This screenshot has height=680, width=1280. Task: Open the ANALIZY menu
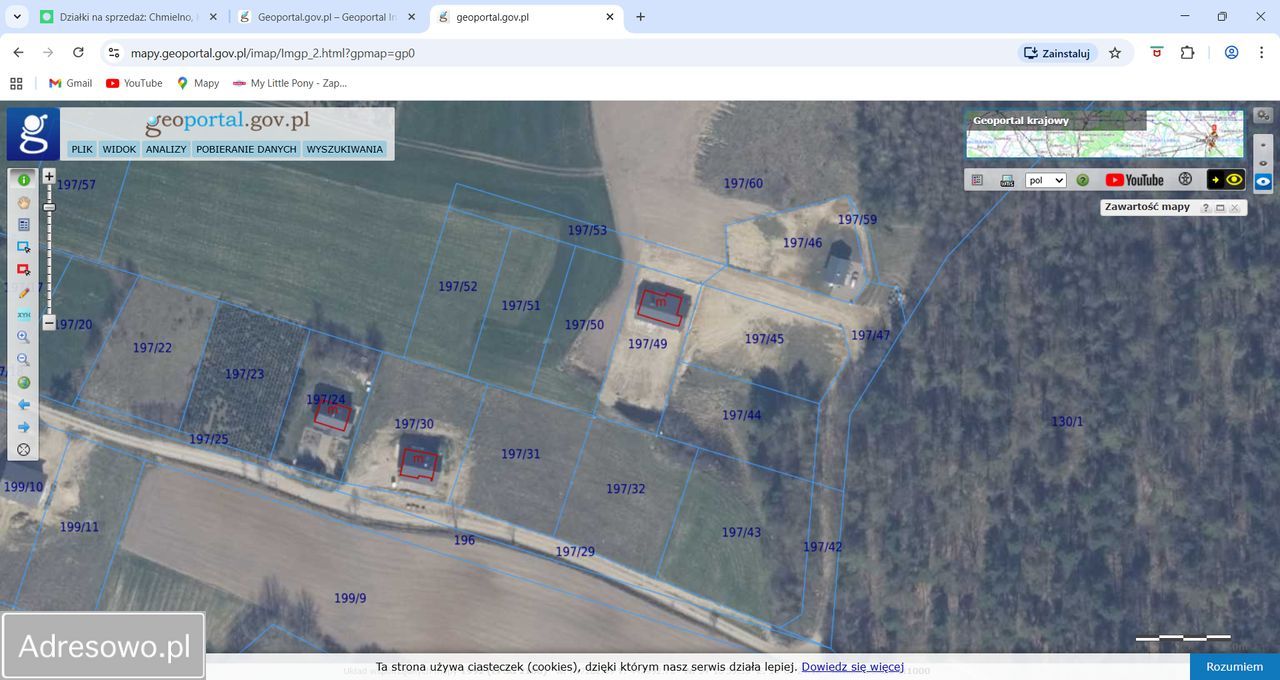click(166, 149)
